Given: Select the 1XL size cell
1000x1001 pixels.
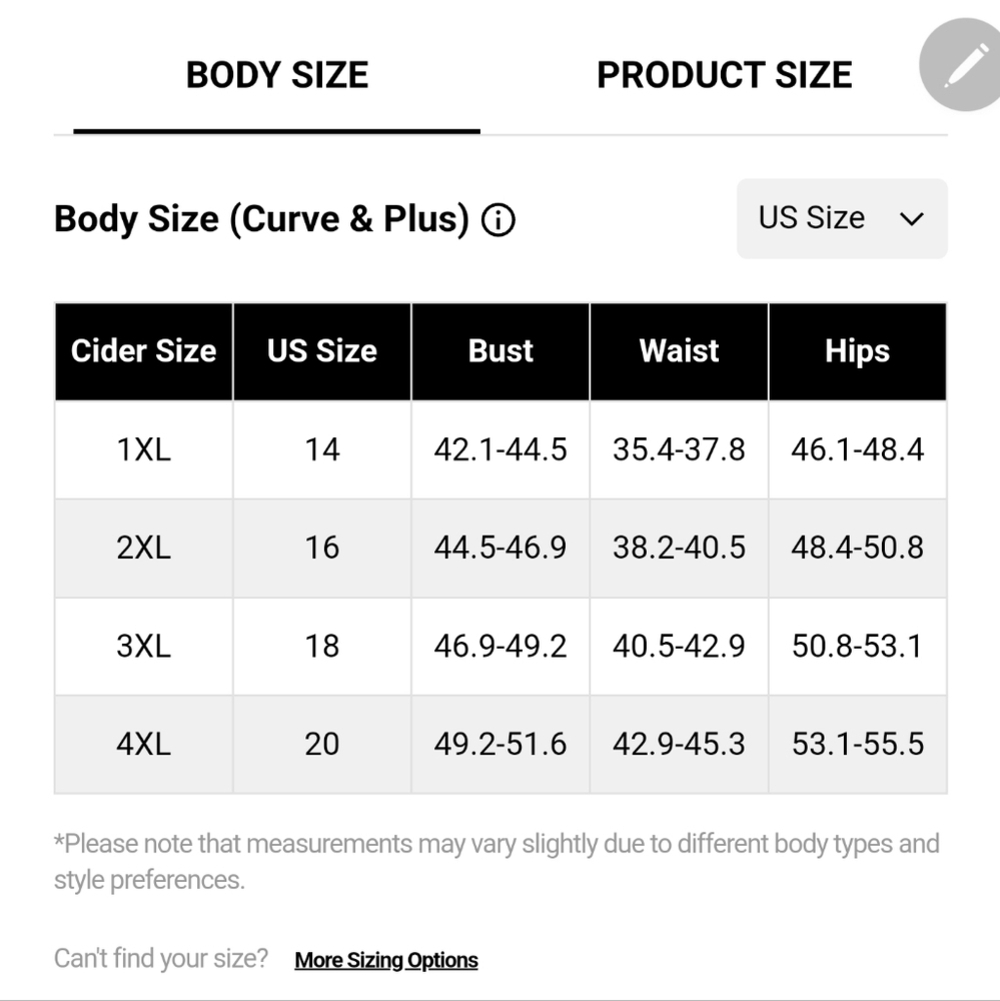Looking at the screenshot, I should click(x=144, y=449).
